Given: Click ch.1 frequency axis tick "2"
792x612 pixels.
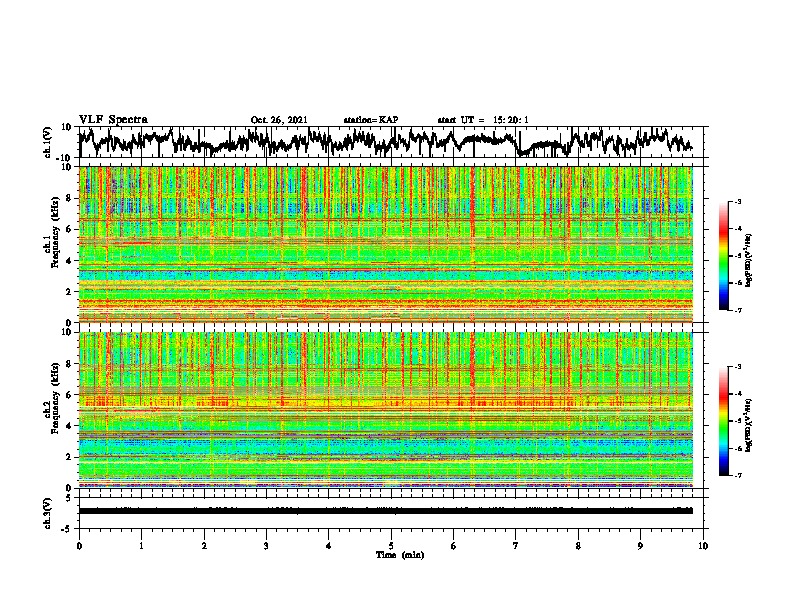Looking at the screenshot, I should click(70, 291).
